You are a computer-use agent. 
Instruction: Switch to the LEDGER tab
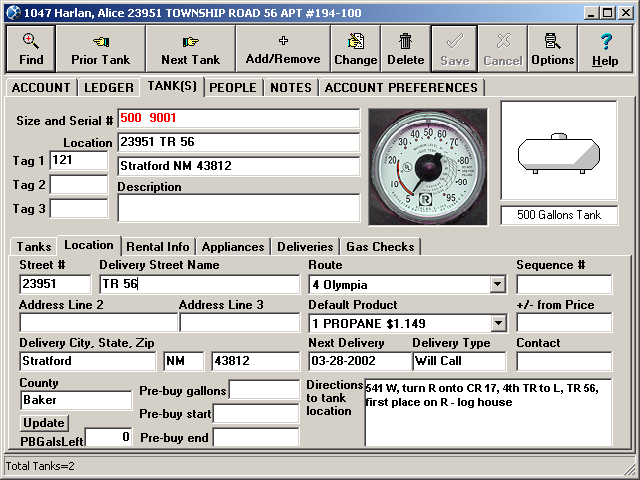click(x=108, y=88)
